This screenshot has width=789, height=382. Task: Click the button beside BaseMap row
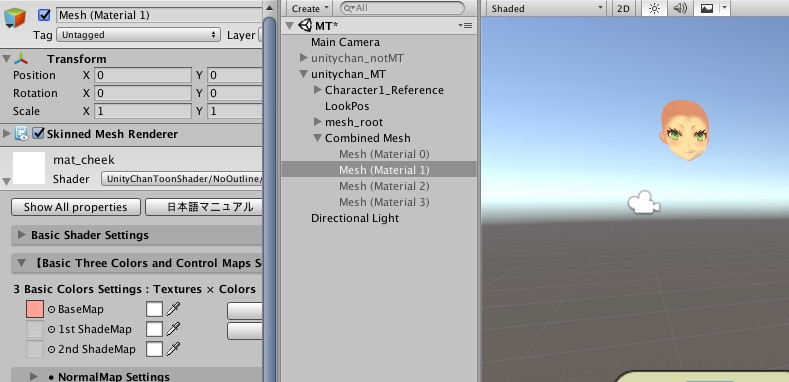click(x=245, y=311)
